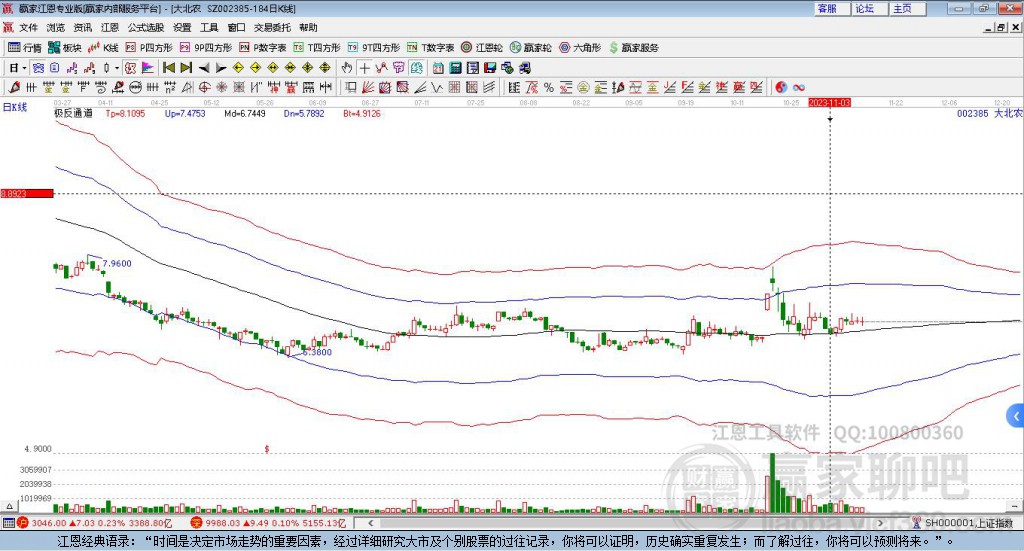Image resolution: width=1024 pixels, height=551 pixels.
Task: Click the yellow diamond left-arrow icon
Action: (238, 67)
